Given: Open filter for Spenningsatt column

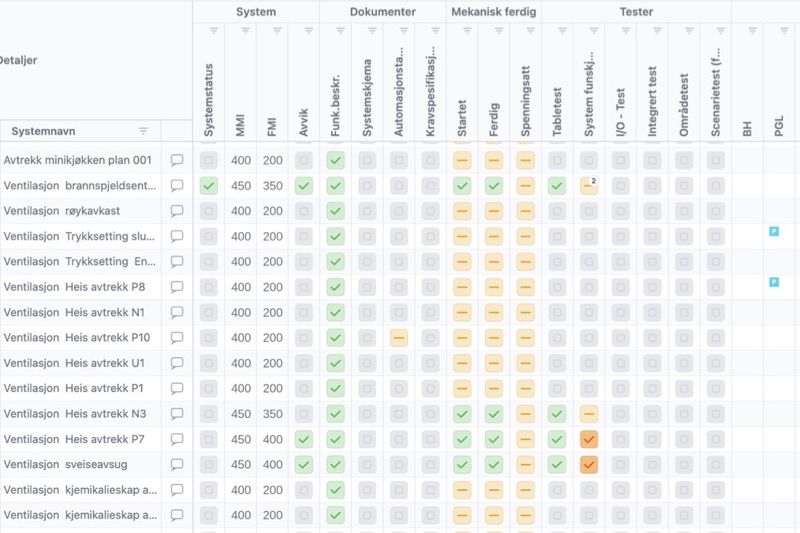Looking at the screenshot, I should pyautogui.click(x=531, y=31).
